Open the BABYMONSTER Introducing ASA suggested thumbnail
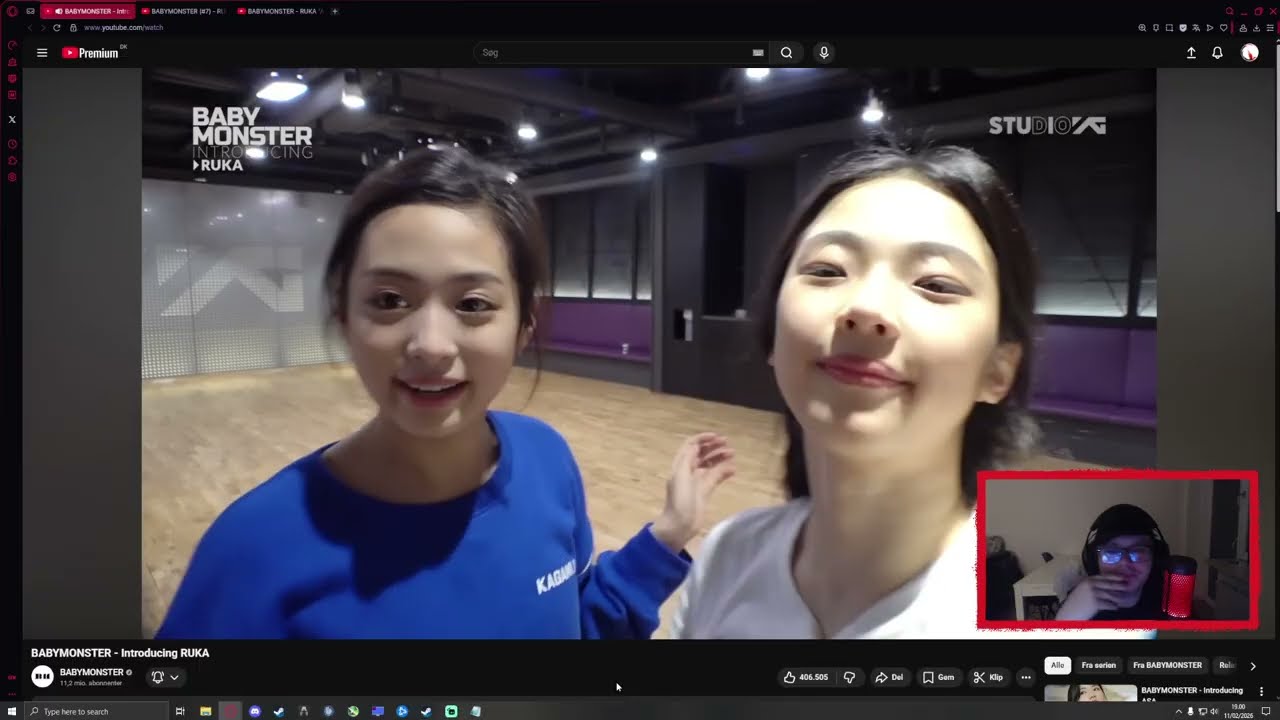 (1090, 693)
